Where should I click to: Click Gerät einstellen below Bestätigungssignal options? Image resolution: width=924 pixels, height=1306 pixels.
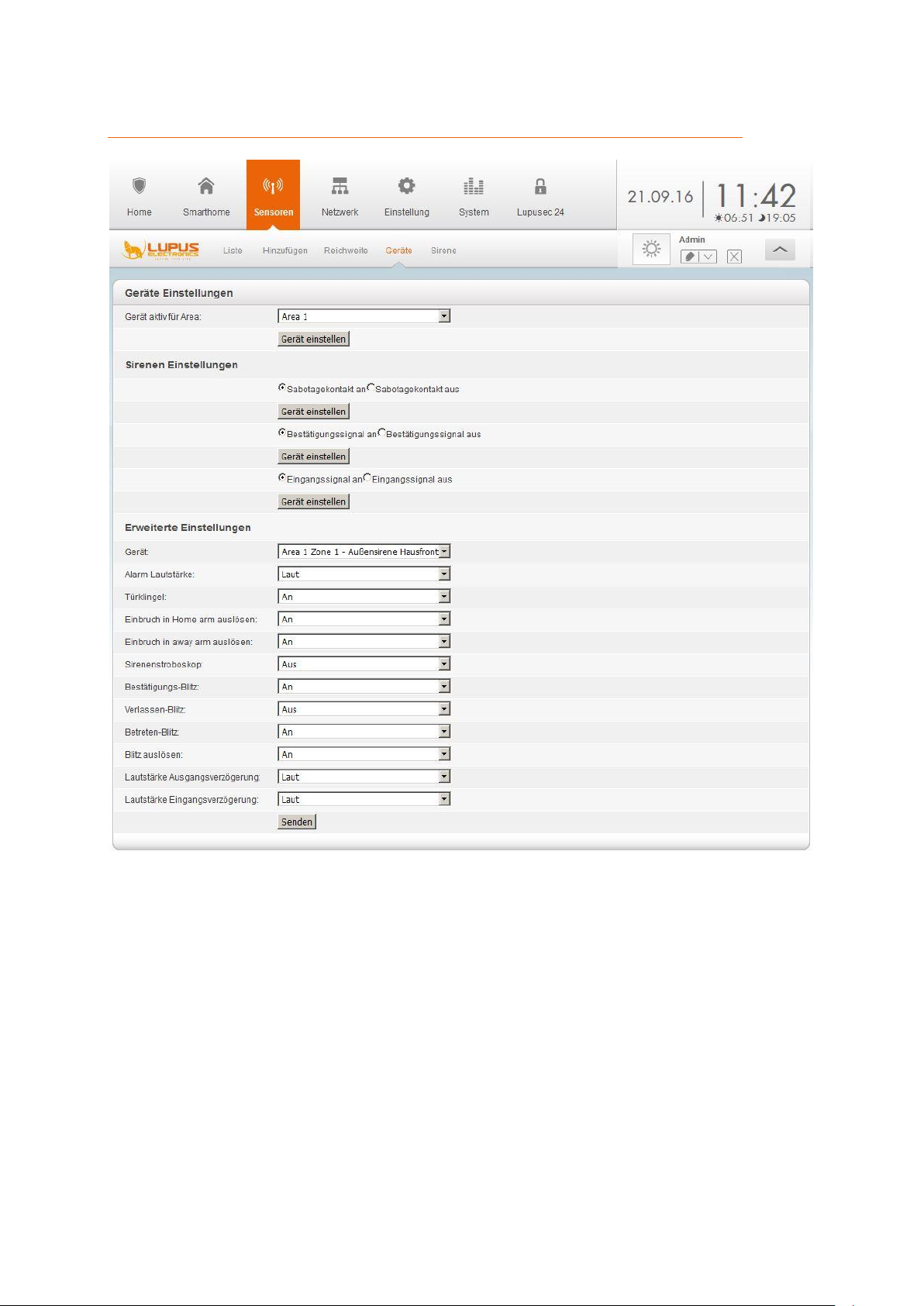point(313,457)
